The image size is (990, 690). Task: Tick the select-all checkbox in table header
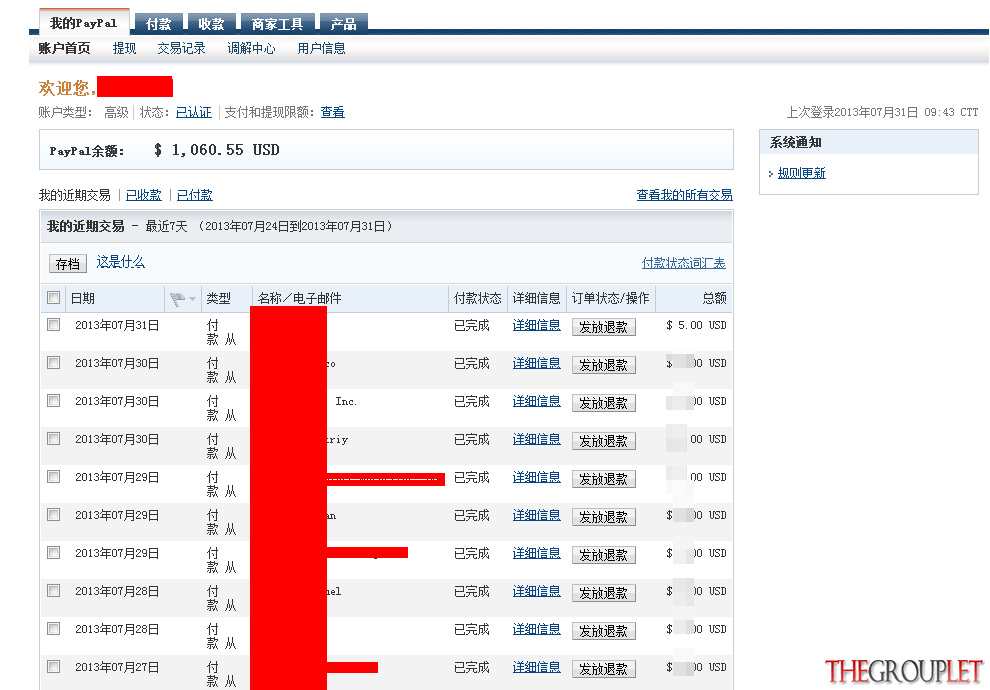(x=54, y=298)
